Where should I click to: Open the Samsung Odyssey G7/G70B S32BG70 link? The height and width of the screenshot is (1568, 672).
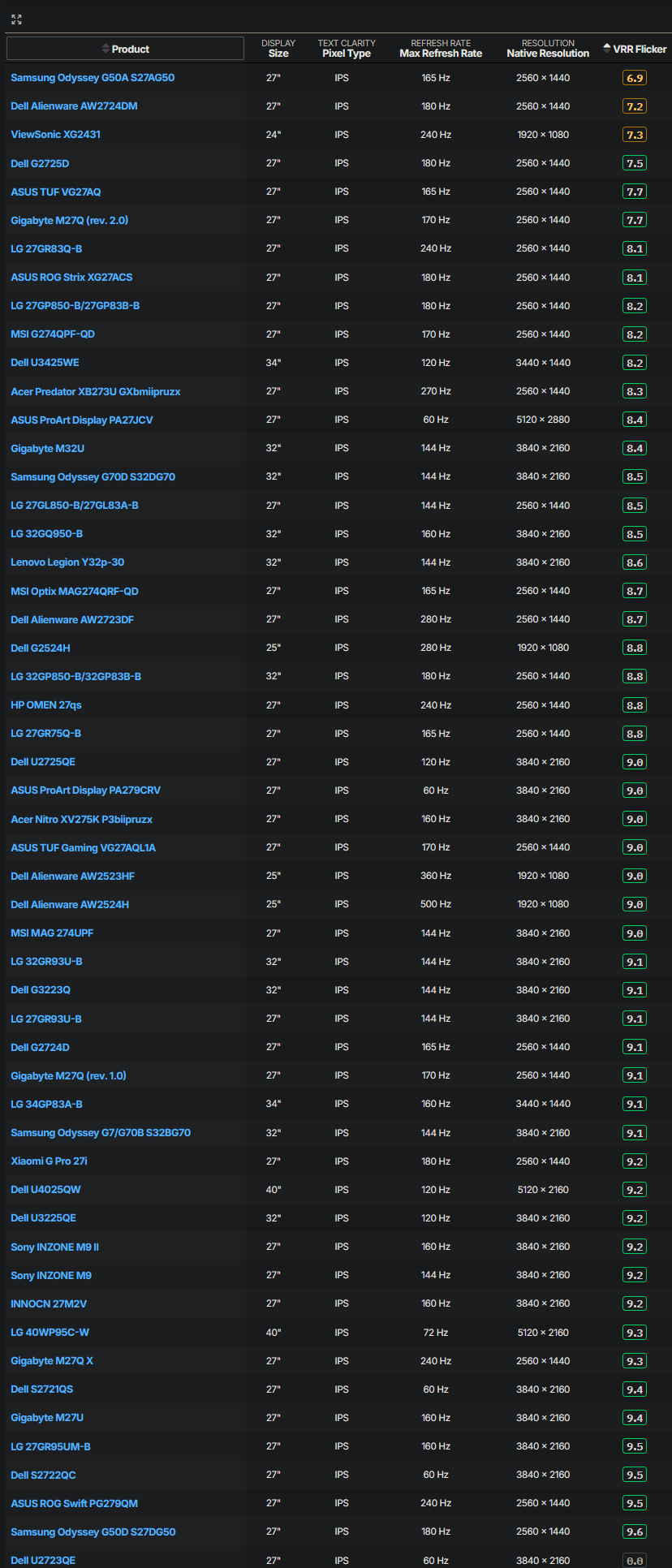pyautogui.click(x=101, y=1132)
